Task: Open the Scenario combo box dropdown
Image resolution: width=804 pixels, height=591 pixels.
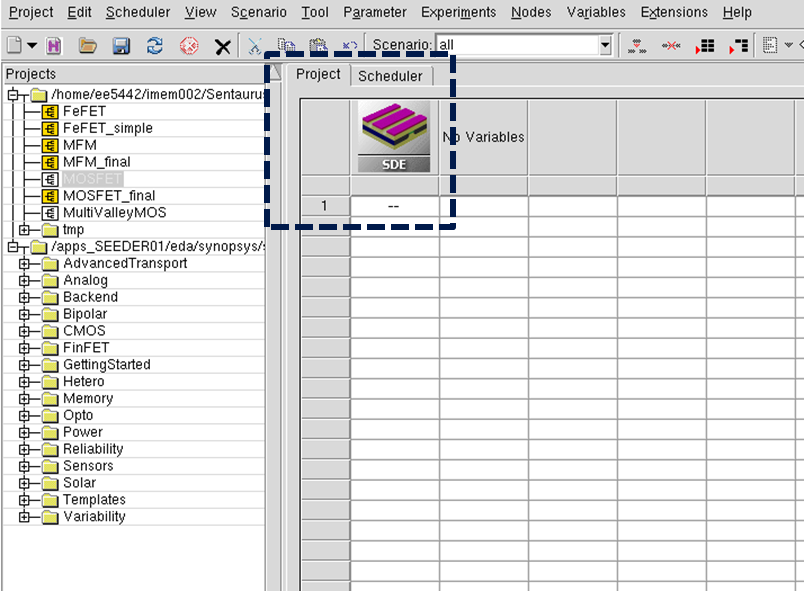Action: click(605, 46)
